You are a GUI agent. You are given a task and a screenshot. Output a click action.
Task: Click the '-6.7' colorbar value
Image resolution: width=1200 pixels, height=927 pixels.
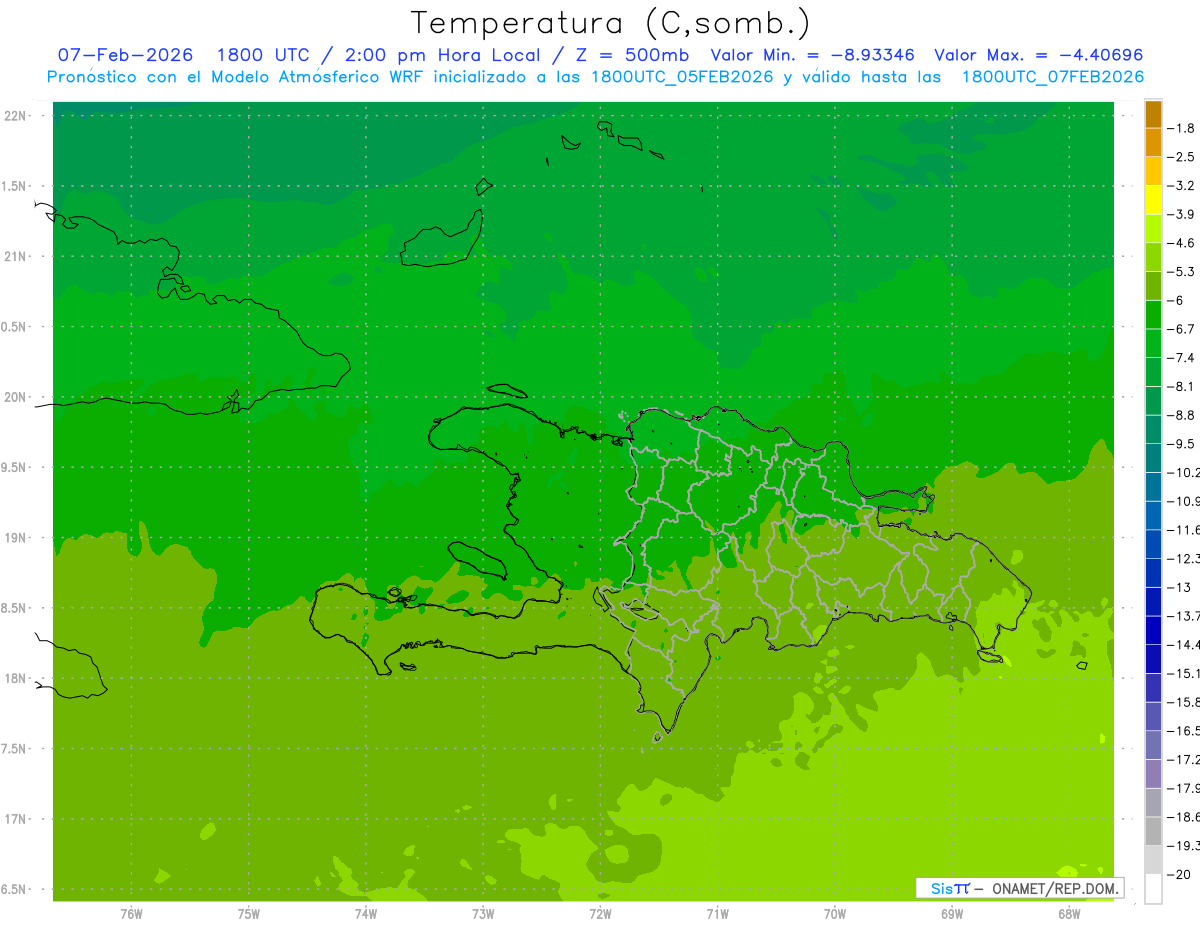coord(1182,329)
